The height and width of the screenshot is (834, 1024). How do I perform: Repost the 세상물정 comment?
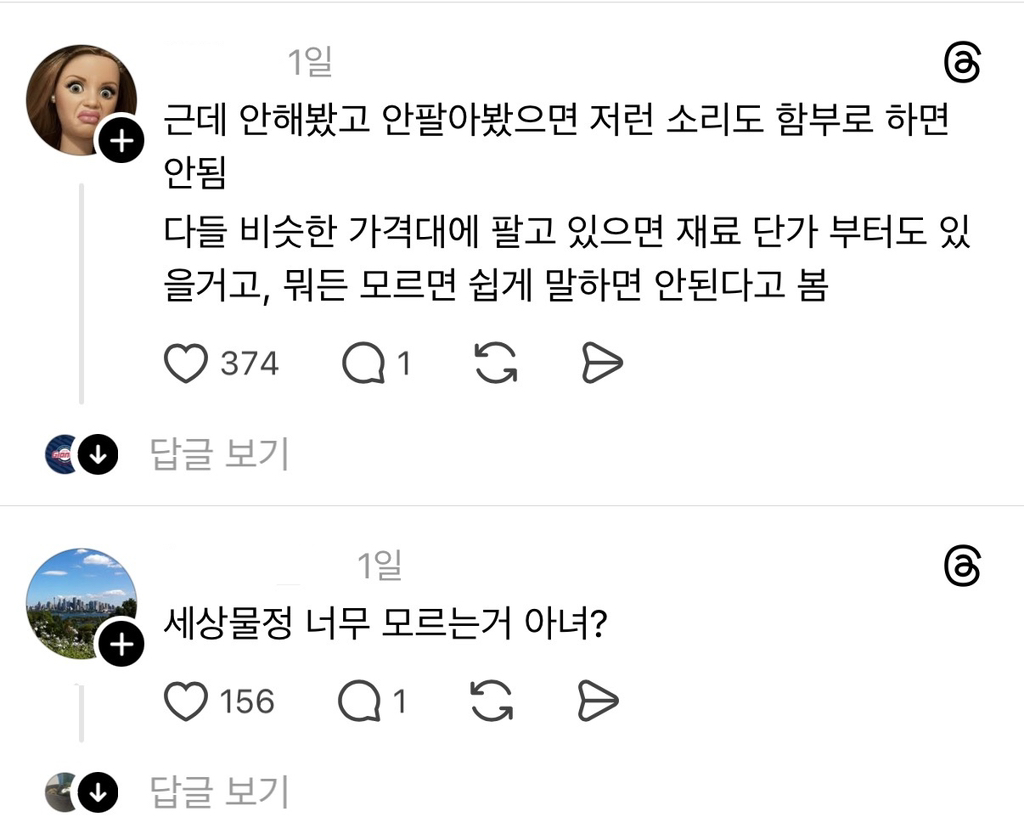[493, 702]
